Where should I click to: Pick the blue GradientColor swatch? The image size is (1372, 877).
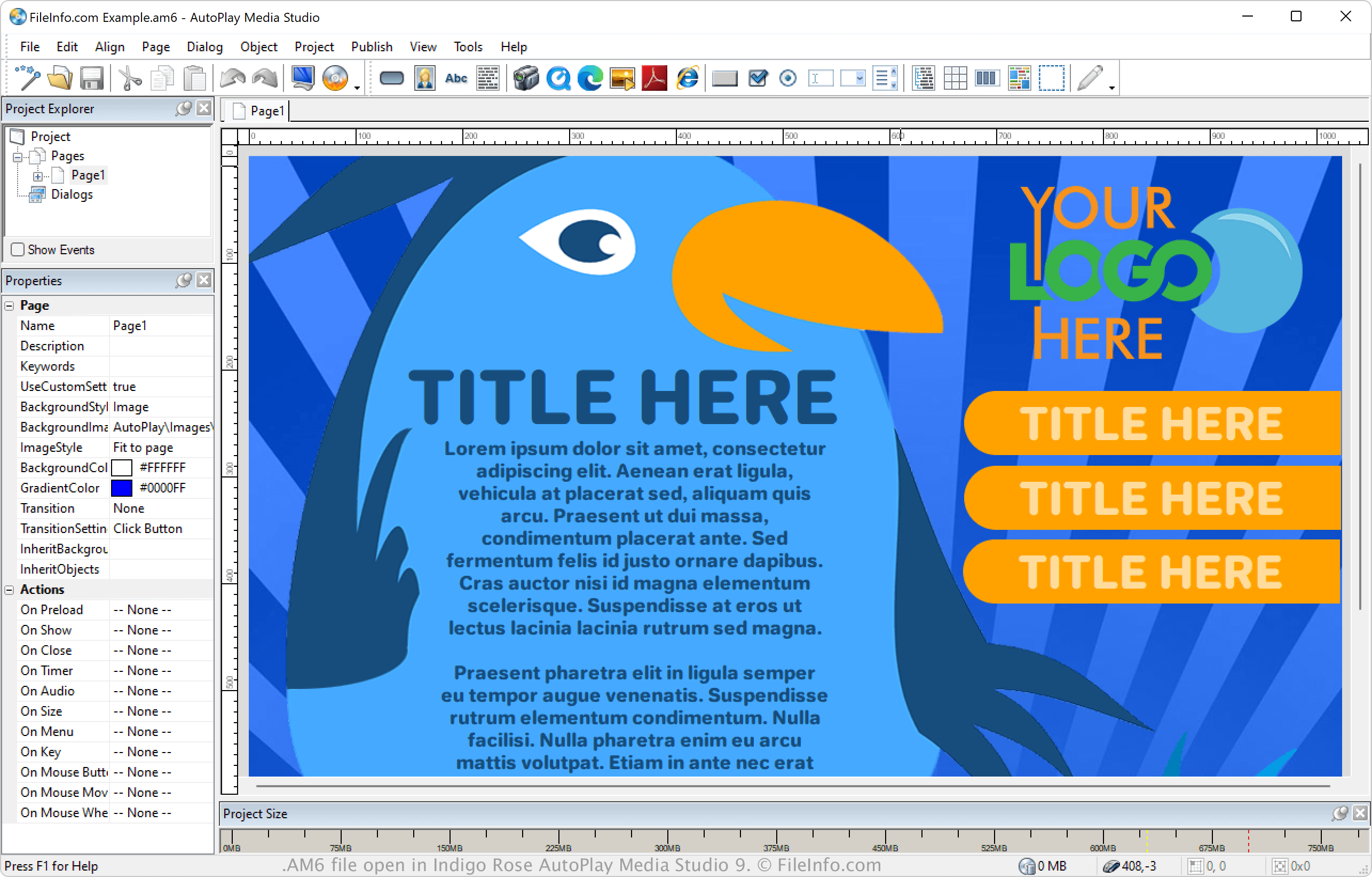(x=121, y=488)
